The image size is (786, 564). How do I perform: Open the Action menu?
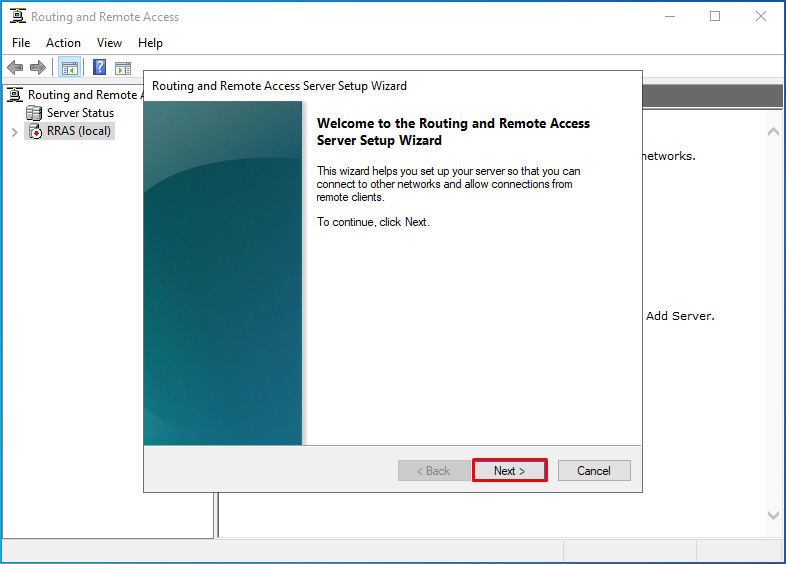coord(63,43)
